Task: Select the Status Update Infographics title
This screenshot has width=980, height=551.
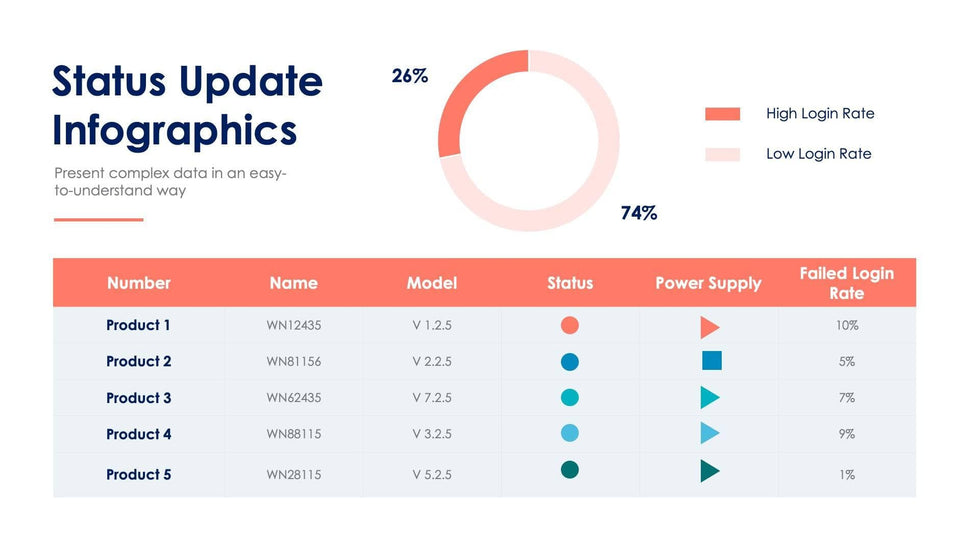Action: [x=187, y=106]
